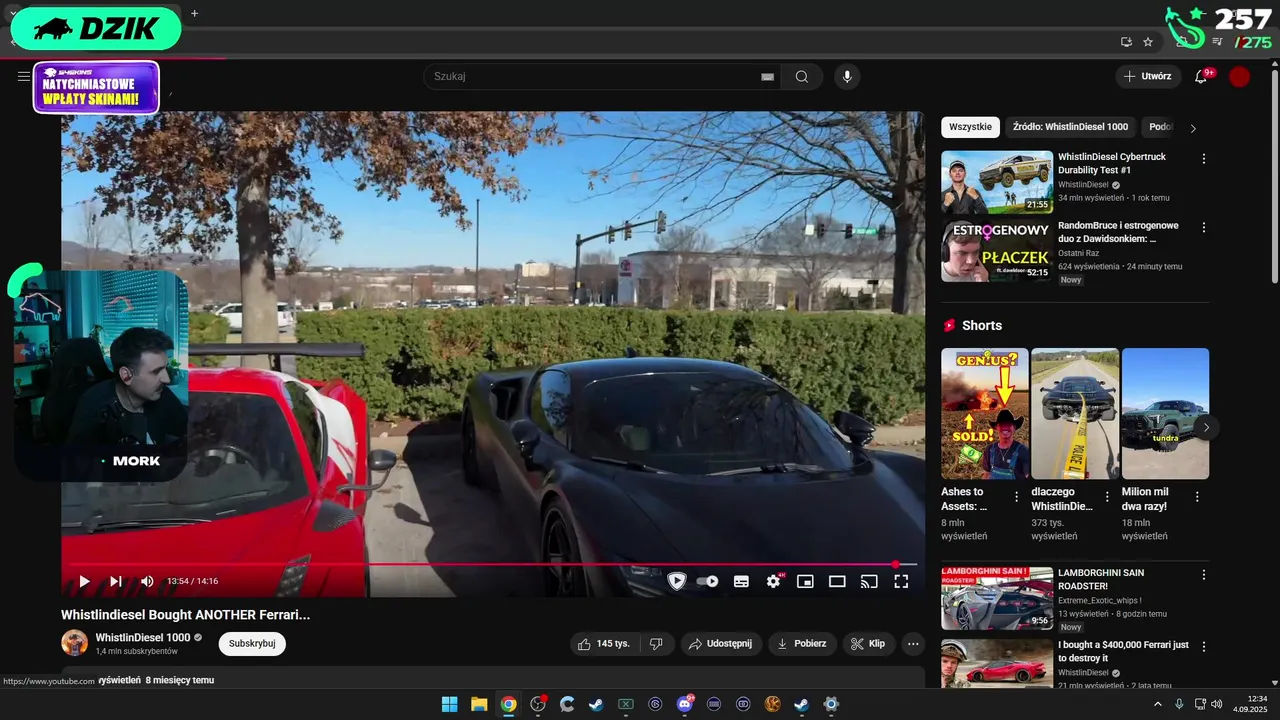Open the $400,000 Ferrari video title
This screenshot has width=1280, height=720.
[x=1123, y=651]
